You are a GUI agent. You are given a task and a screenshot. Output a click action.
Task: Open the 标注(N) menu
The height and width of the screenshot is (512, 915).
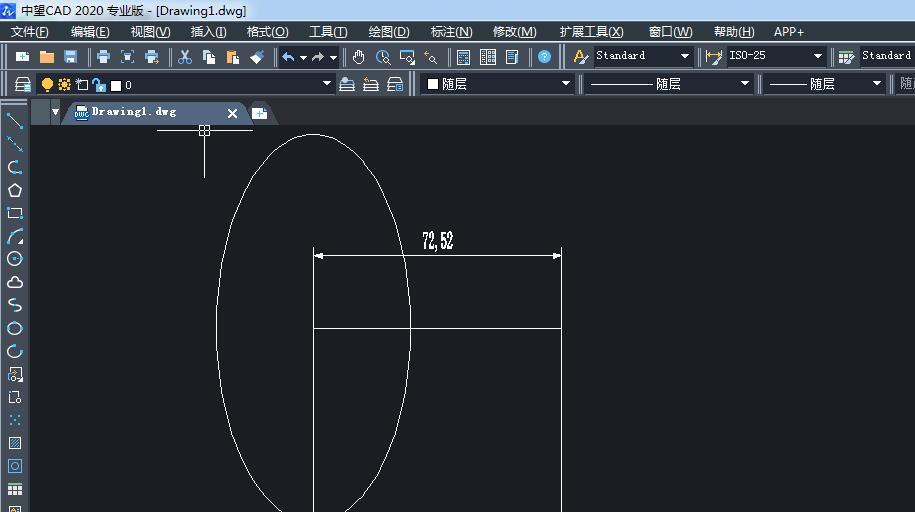tap(451, 32)
